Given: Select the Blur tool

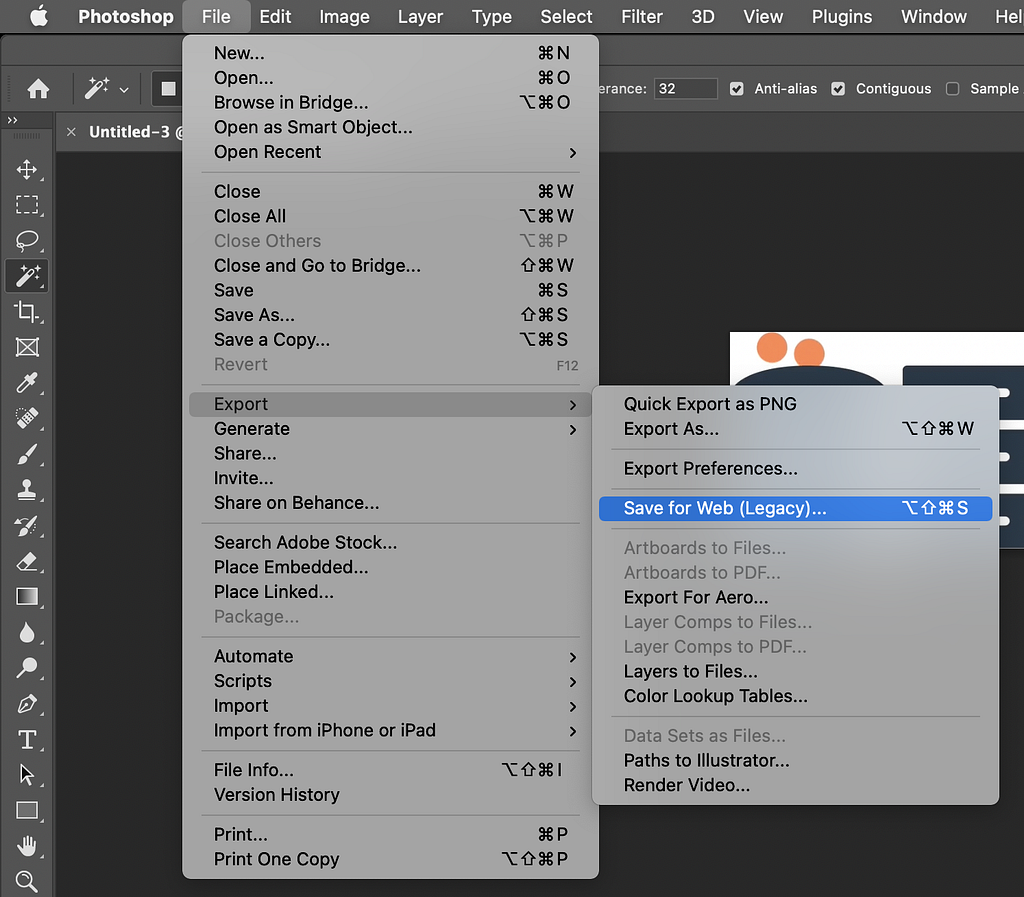Looking at the screenshot, I should click(x=27, y=632).
